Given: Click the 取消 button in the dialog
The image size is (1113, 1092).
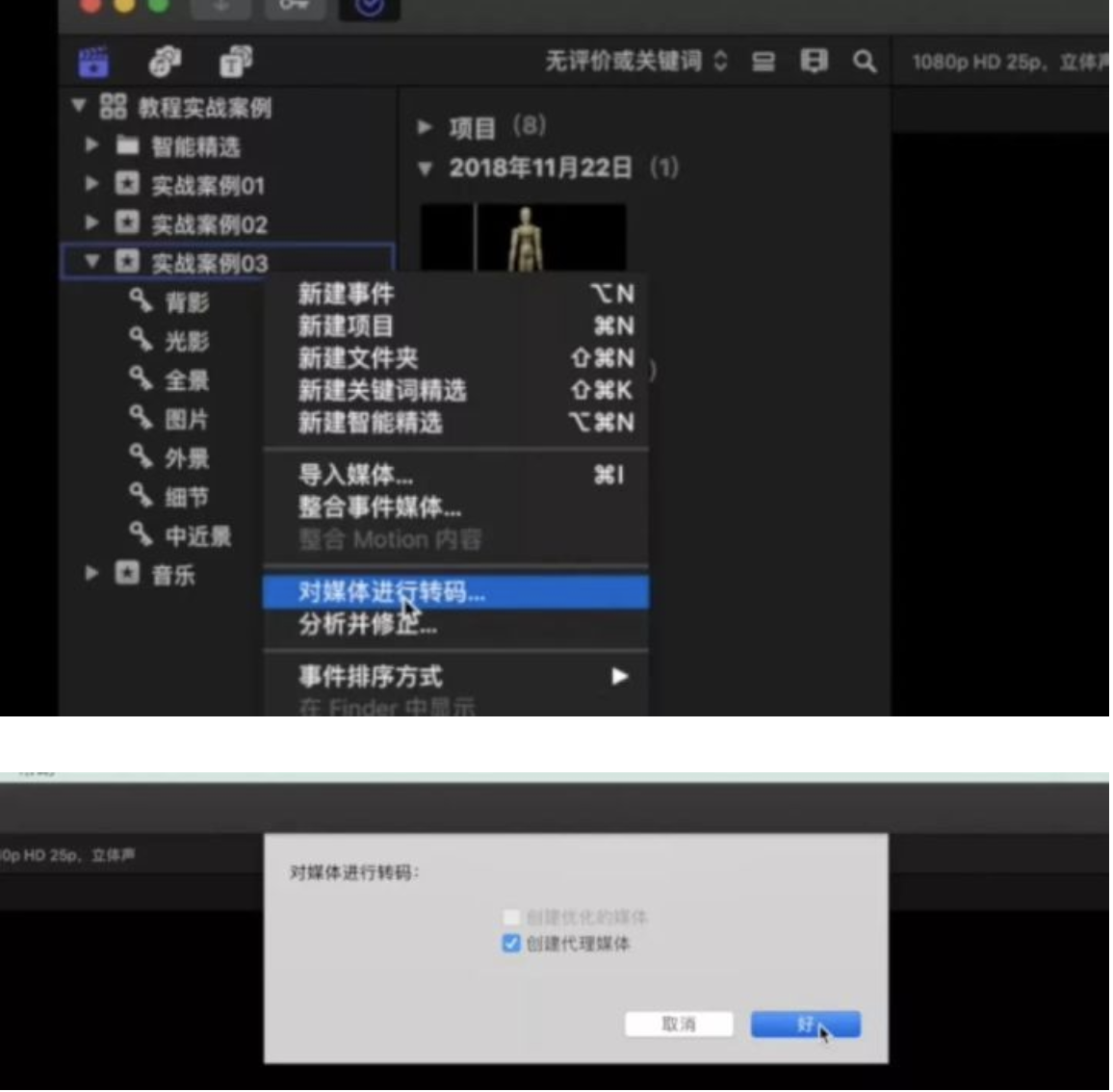Looking at the screenshot, I should [678, 1024].
